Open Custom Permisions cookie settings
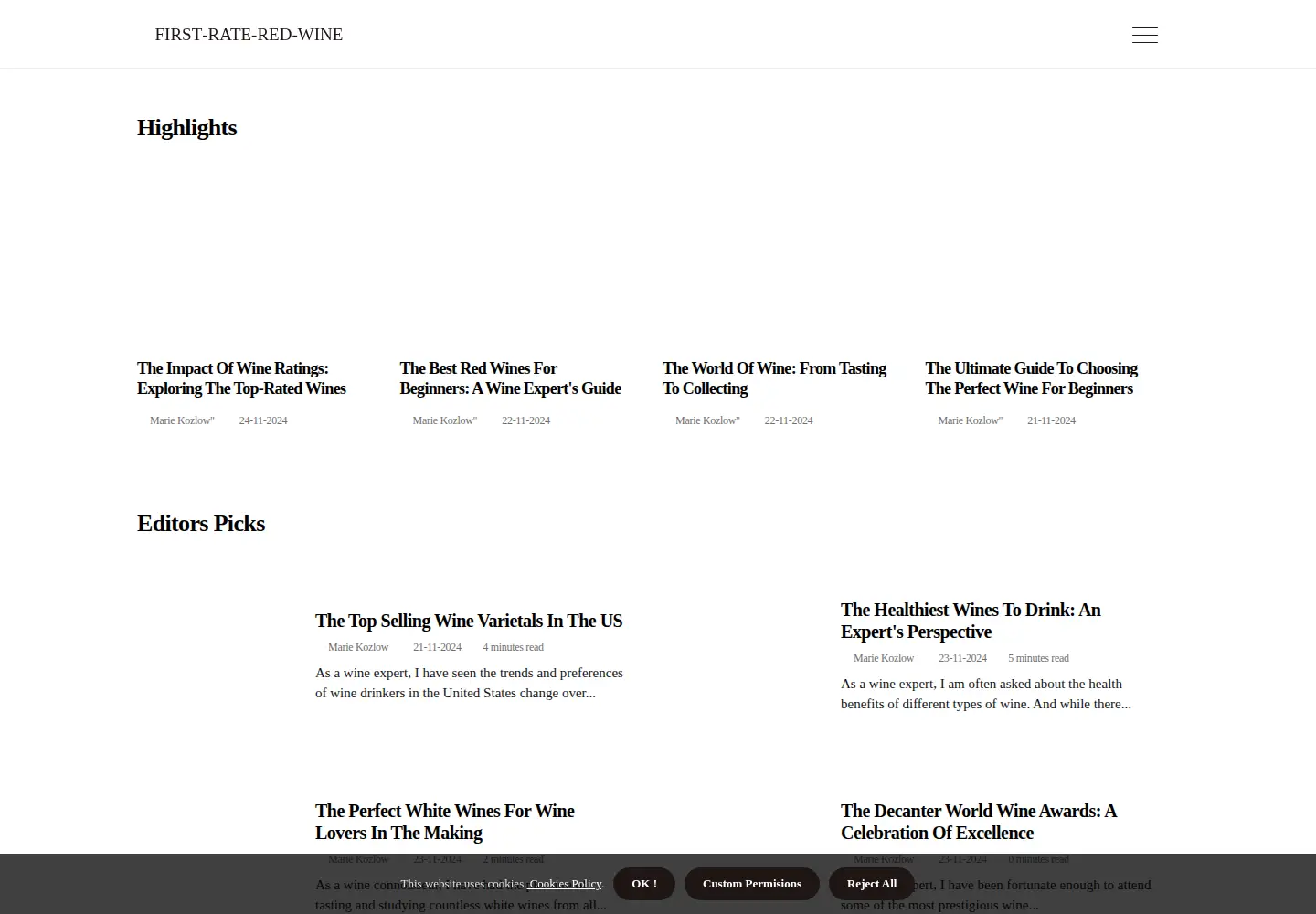Viewport: 1316px width, 914px height. (x=752, y=884)
